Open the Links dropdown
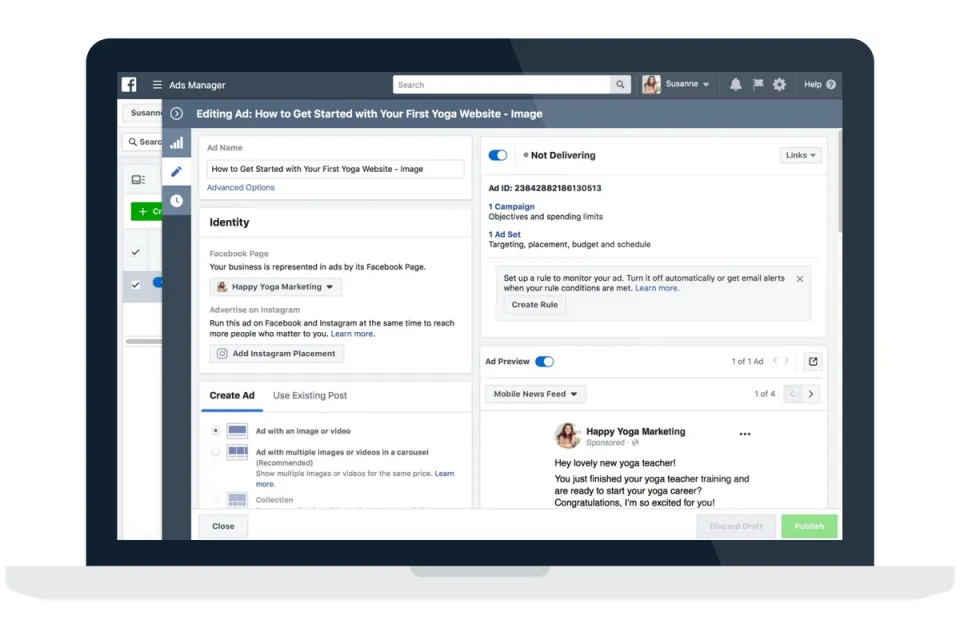This screenshot has height=640, width=960. pos(799,155)
